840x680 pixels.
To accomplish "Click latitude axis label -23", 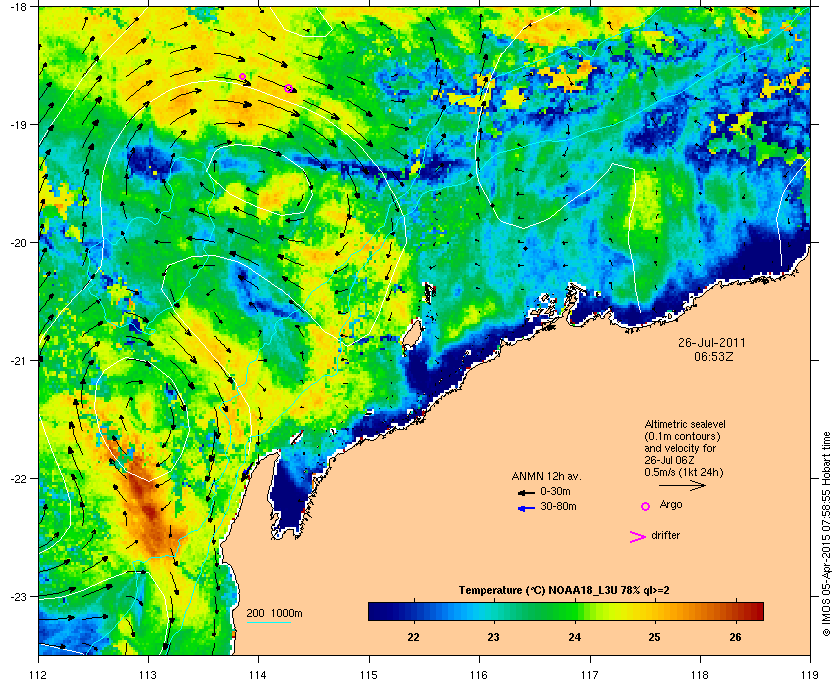I will (18, 596).
